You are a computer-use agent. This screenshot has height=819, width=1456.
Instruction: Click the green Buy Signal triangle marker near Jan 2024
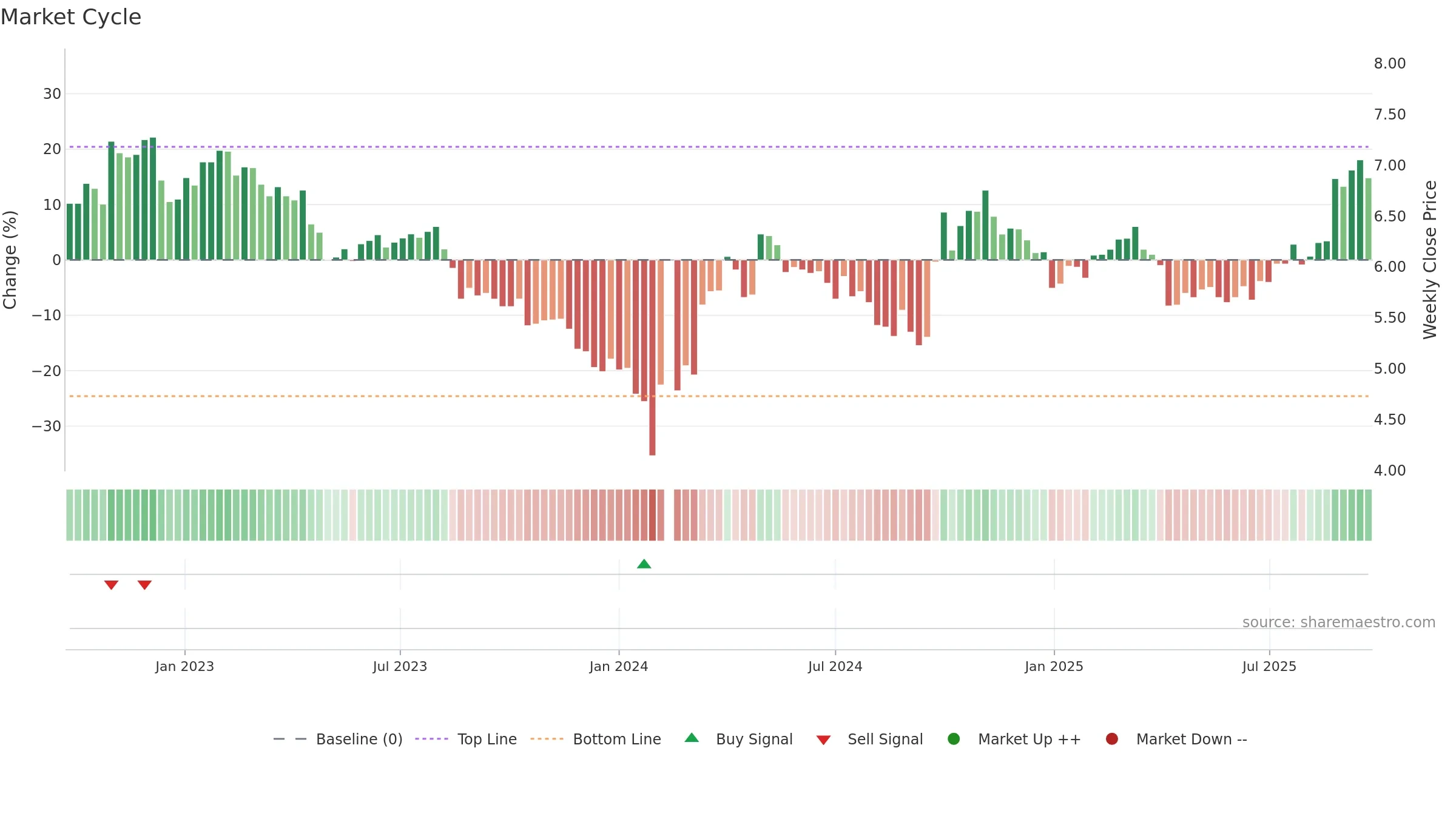tap(644, 564)
